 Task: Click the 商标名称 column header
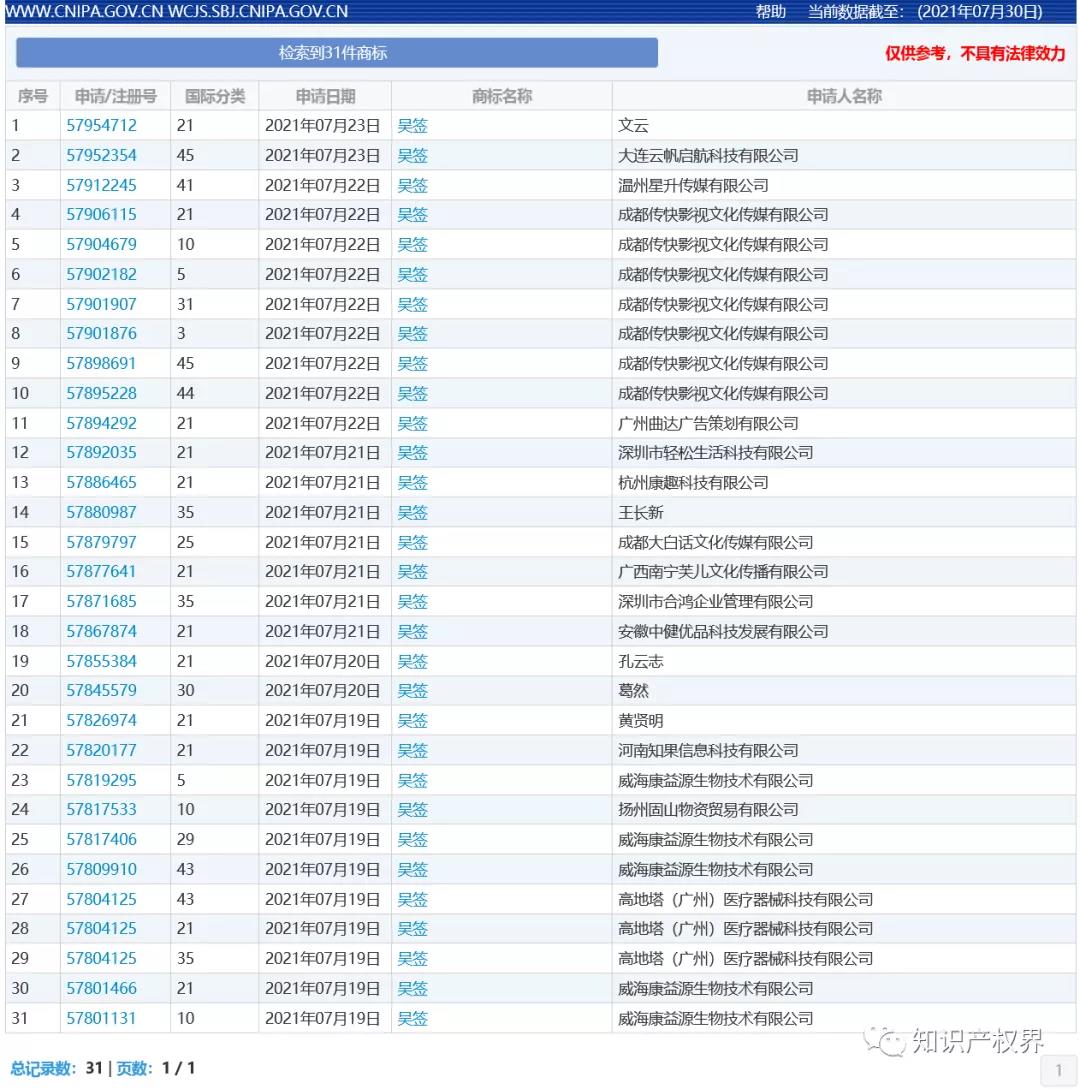pos(501,96)
